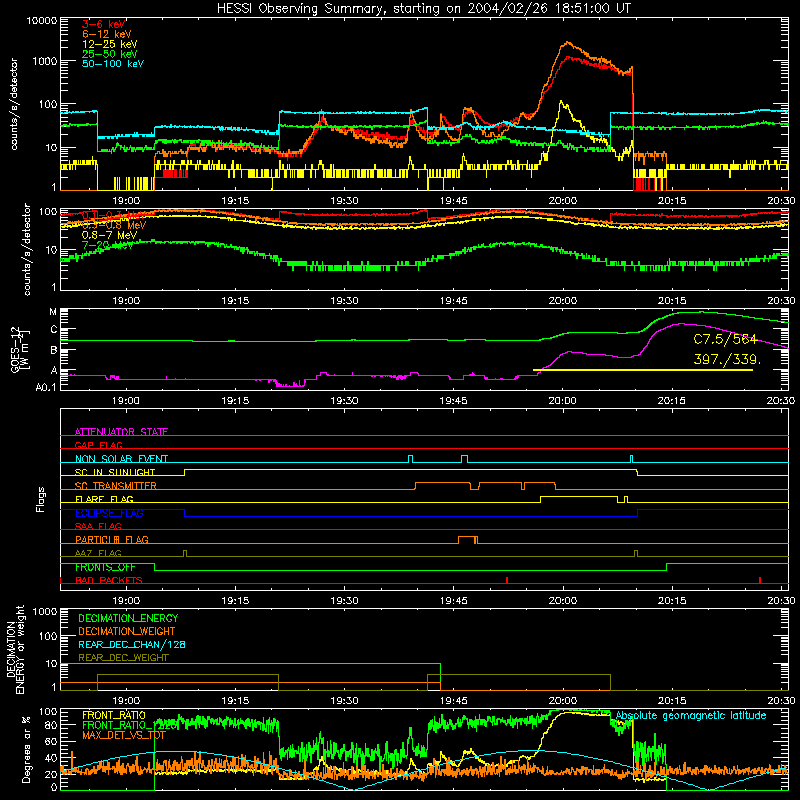The width and height of the screenshot is (800, 800).
Task: Click the orange 0.3-0.8 MeV legend label
Action: point(113,225)
